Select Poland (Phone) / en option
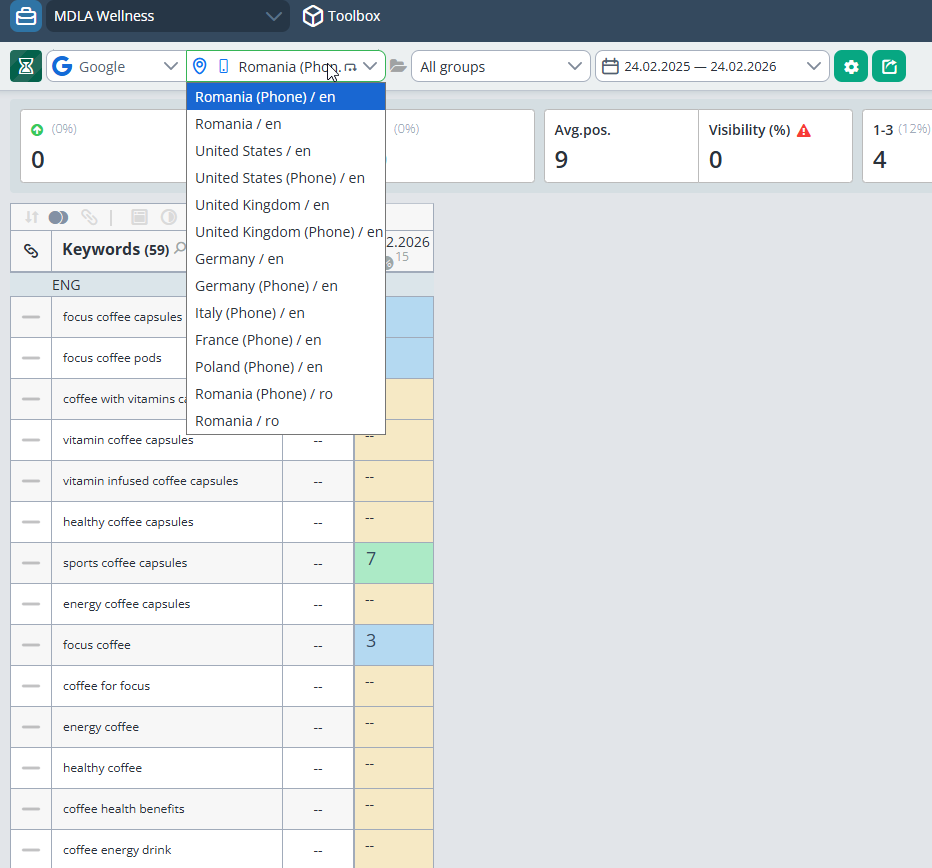 [286, 367]
